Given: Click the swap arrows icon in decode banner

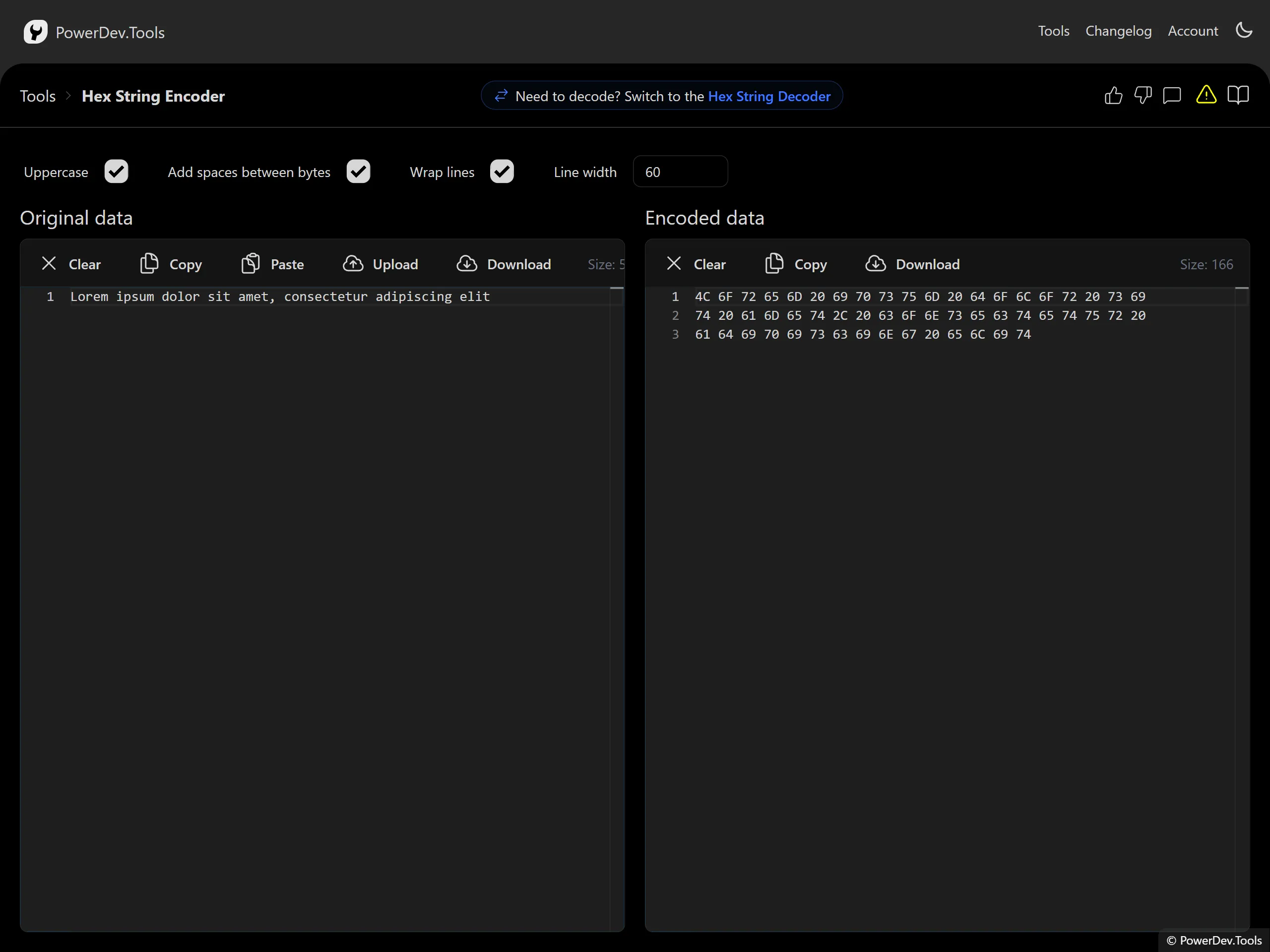Looking at the screenshot, I should point(501,95).
